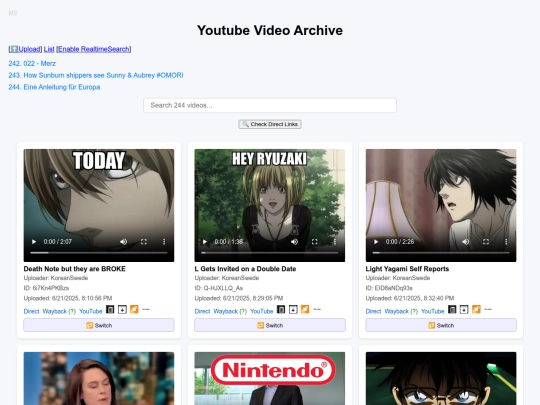Open more options on 'Light Yagami Self Reports' player
Viewport: 540px width, 405px height.
tap(506, 242)
